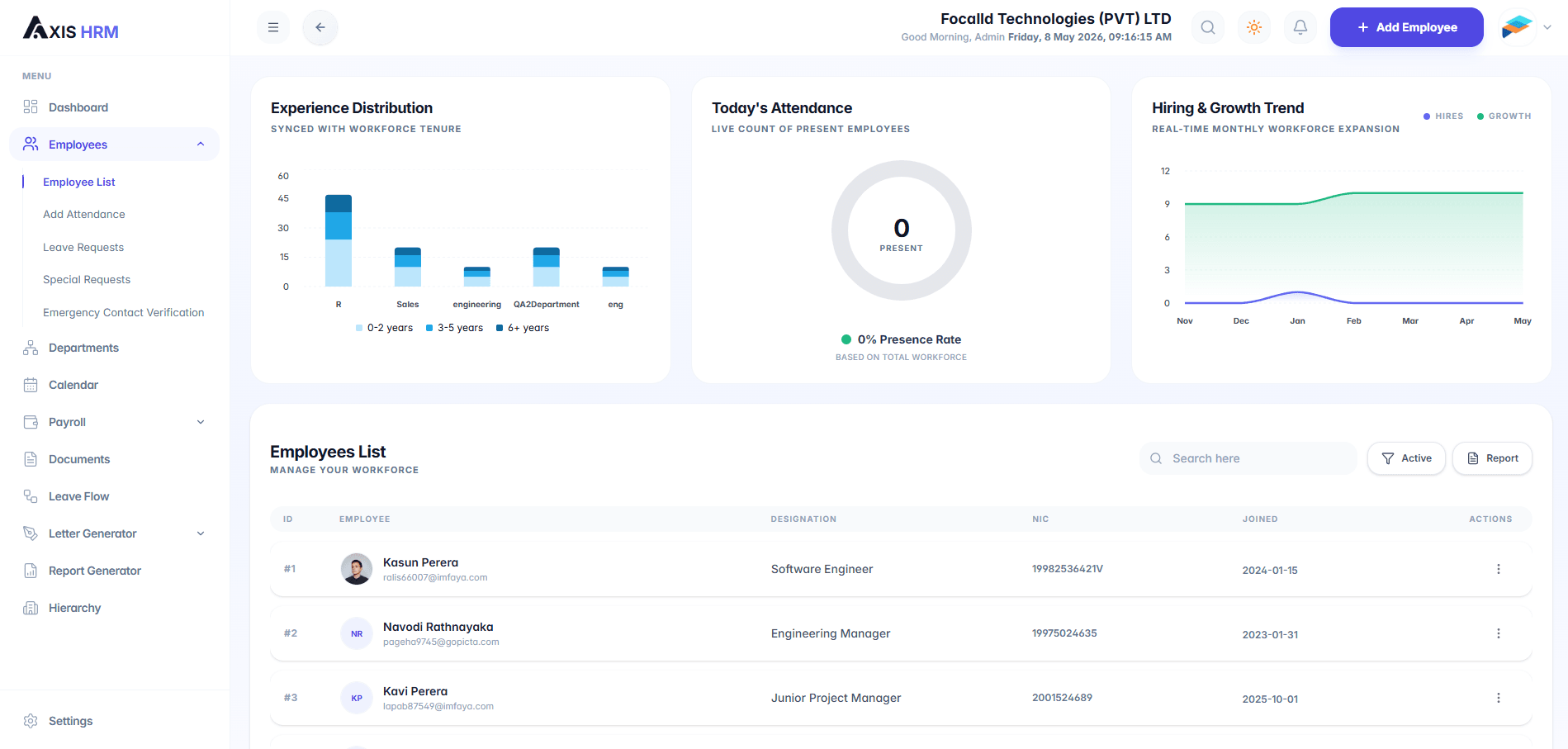This screenshot has height=749, width=1568.
Task: Open the notifications bell
Action: pos(1300,27)
